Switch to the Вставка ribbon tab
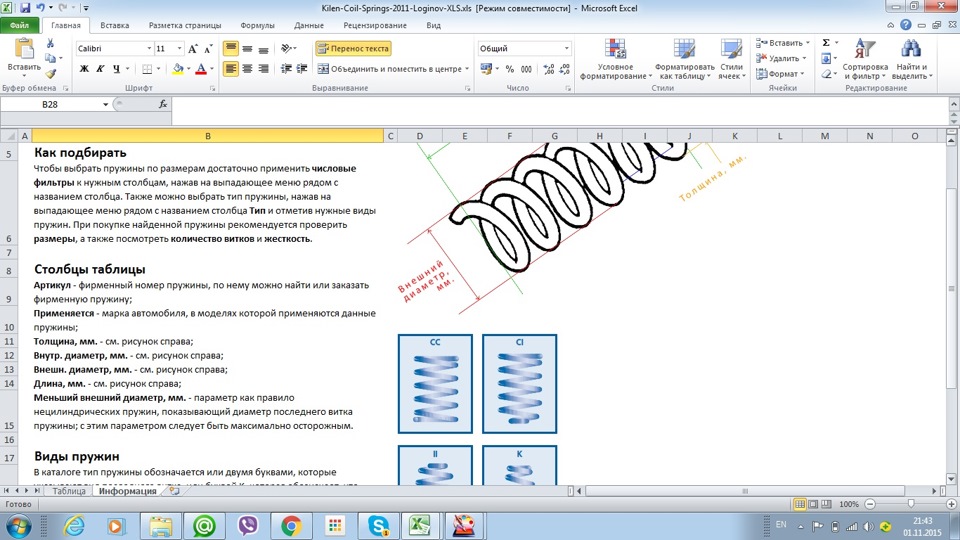 pyautogui.click(x=114, y=26)
